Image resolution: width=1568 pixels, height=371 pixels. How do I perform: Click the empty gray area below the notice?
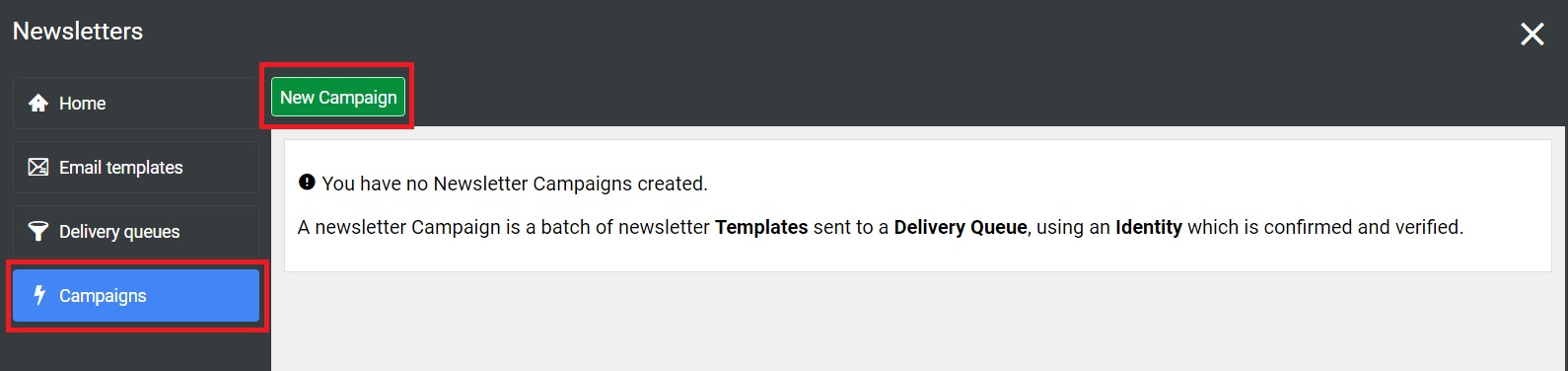click(x=917, y=322)
